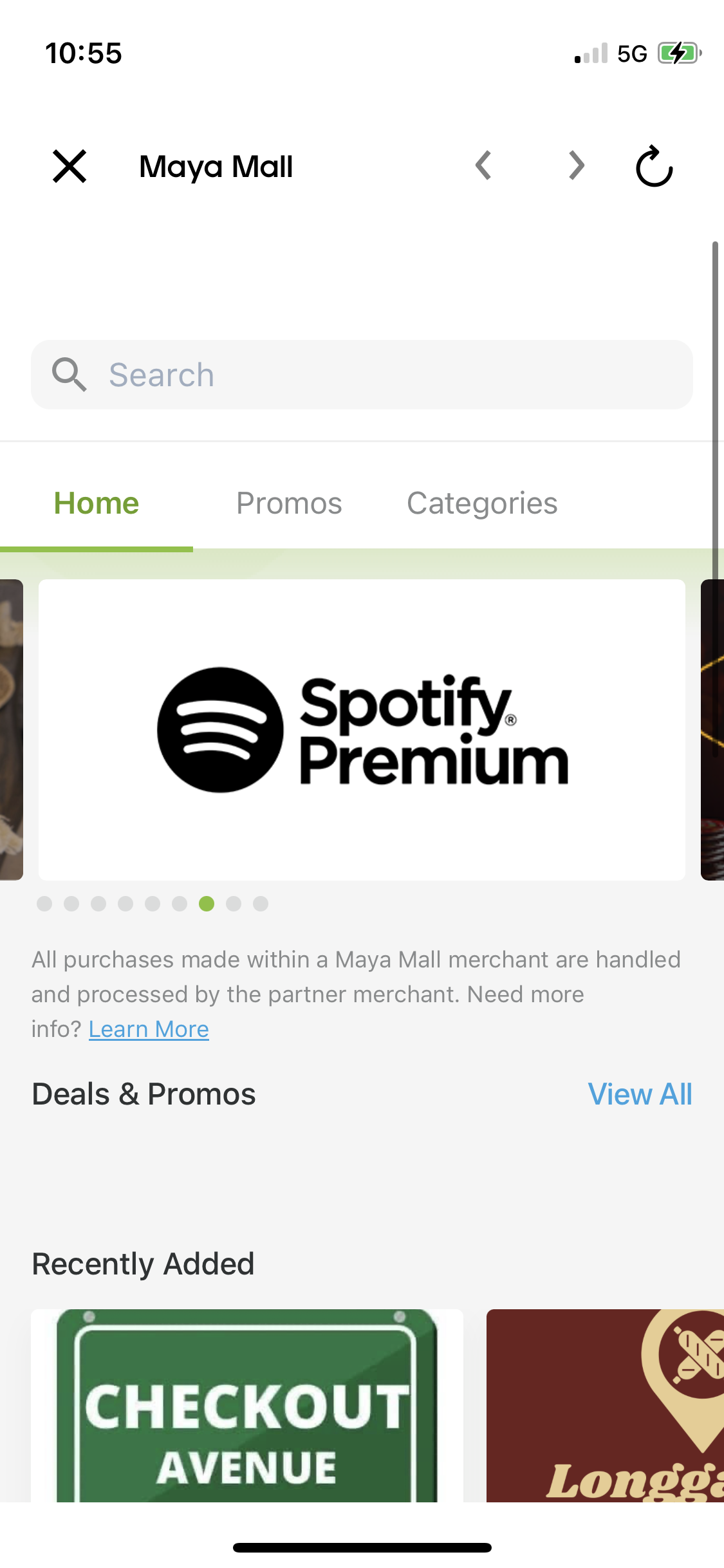Go forward with the right chevron
The width and height of the screenshot is (724, 1568).
(x=577, y=165)
